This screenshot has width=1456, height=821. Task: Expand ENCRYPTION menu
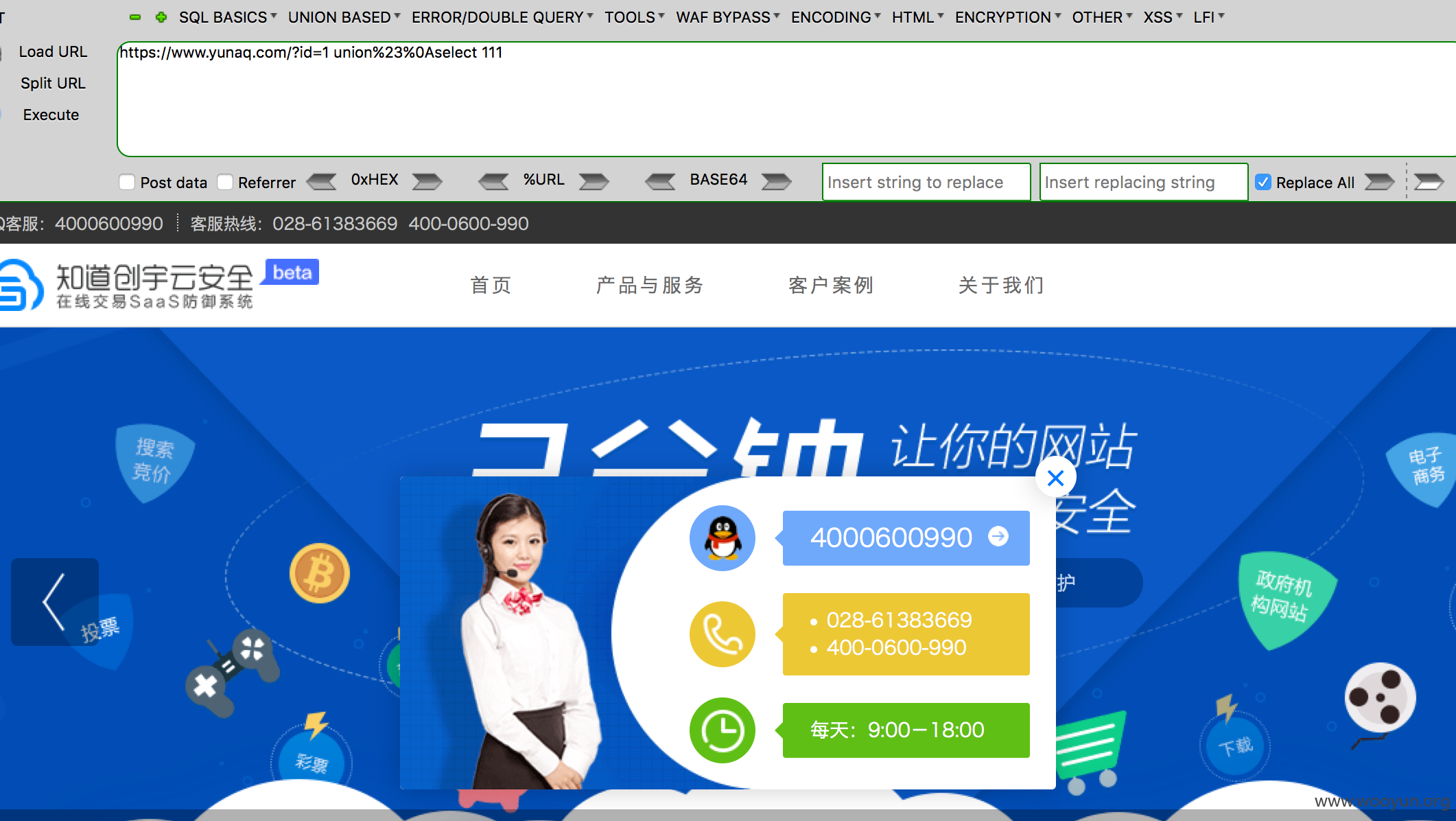1007,17
